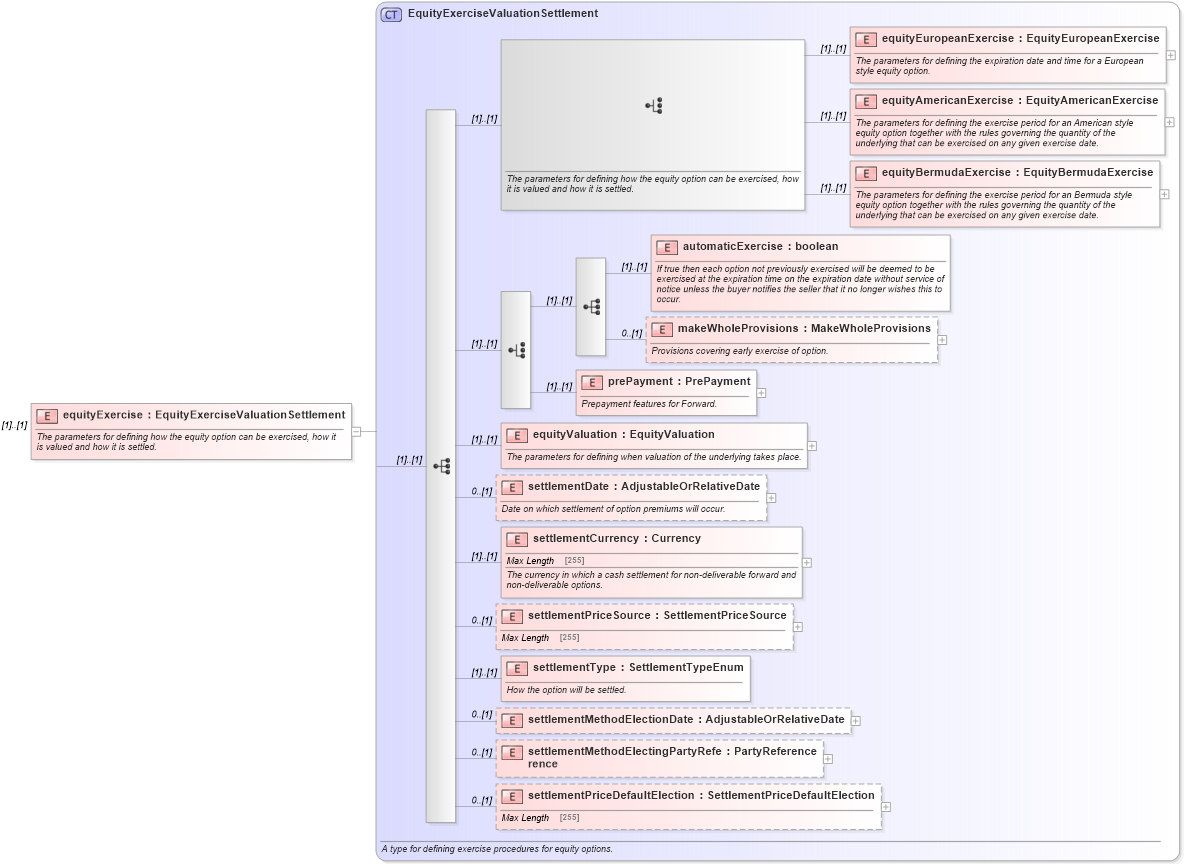Click the E icon of settlementPriceSource
This screenshot has width=1184, height=864.
click(512, 617)
